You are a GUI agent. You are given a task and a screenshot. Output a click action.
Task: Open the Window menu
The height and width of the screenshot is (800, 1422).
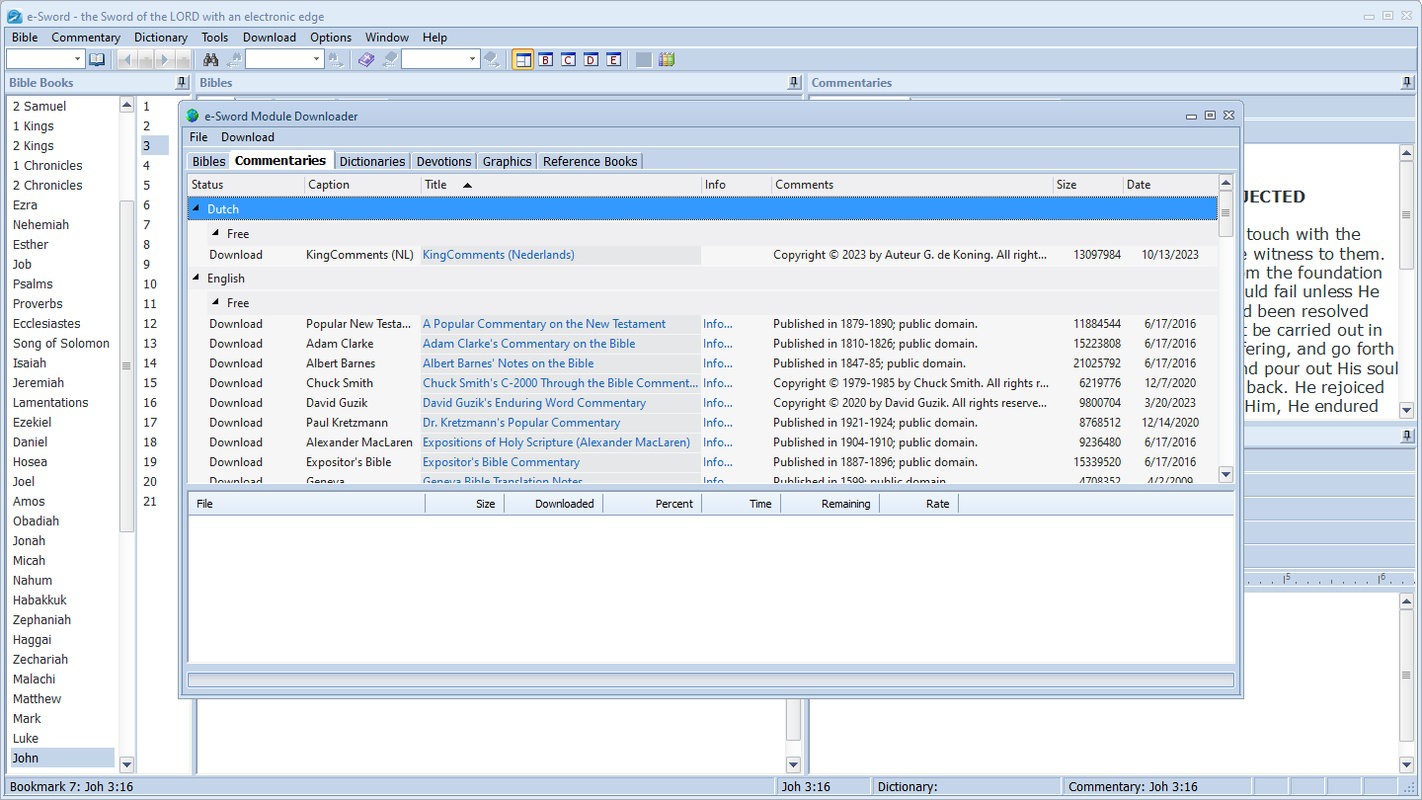pyautogui.click(x=387, y=37)
